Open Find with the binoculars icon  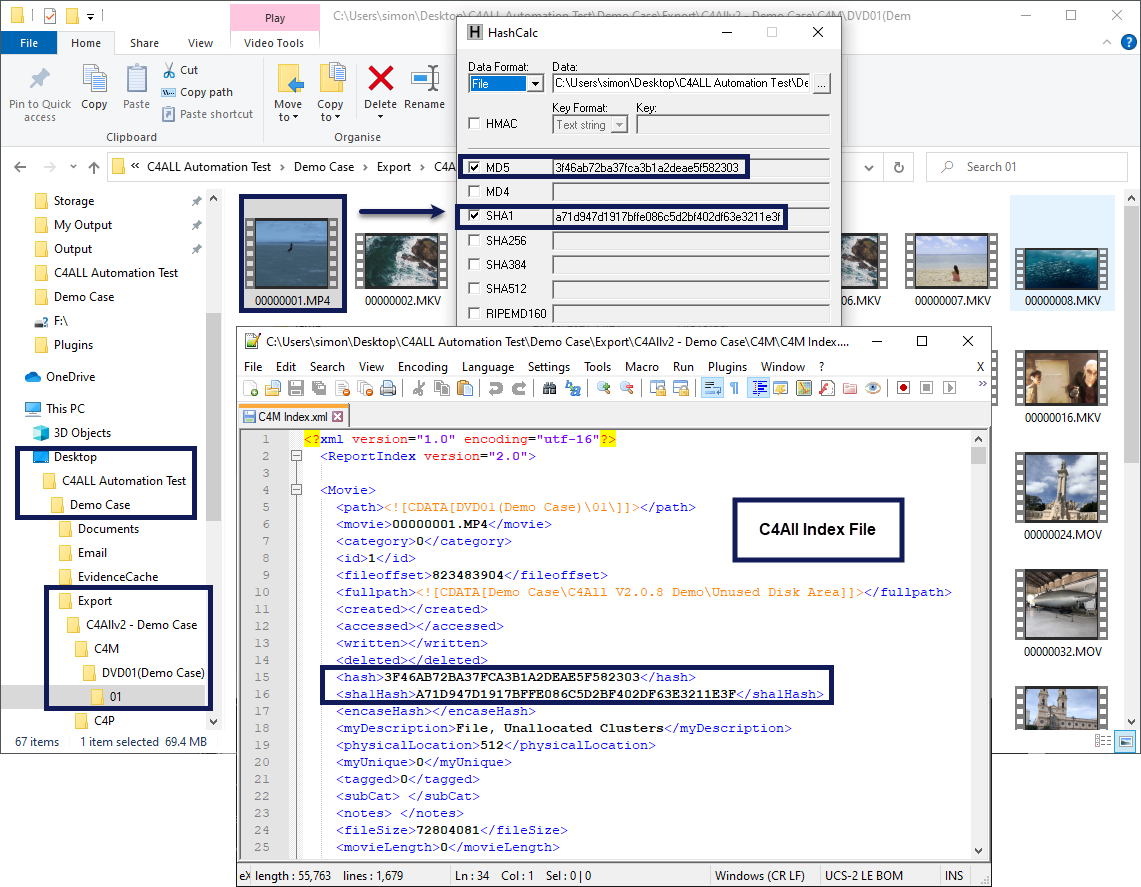point(549,389)
